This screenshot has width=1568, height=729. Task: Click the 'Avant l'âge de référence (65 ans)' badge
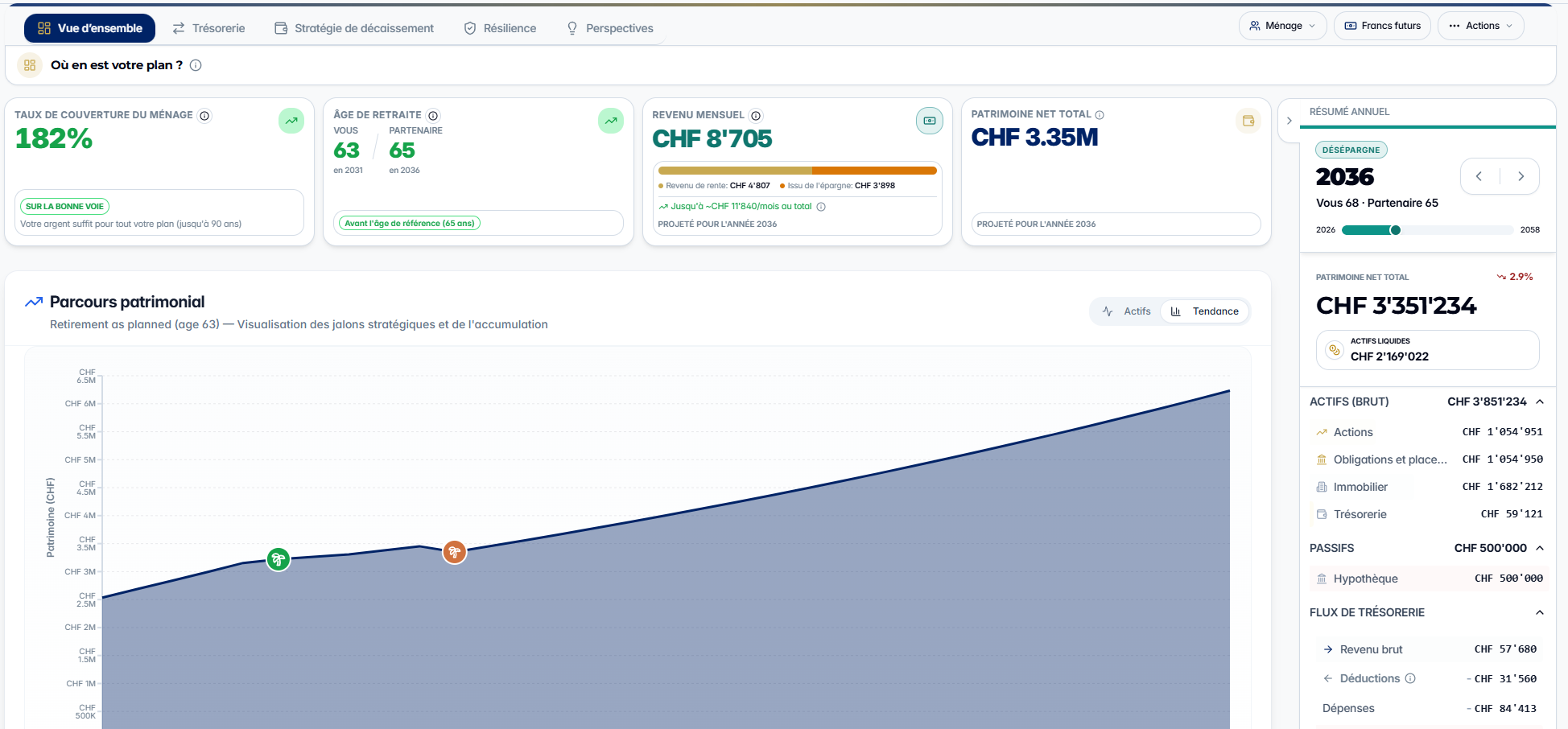(x=410, y=223)
